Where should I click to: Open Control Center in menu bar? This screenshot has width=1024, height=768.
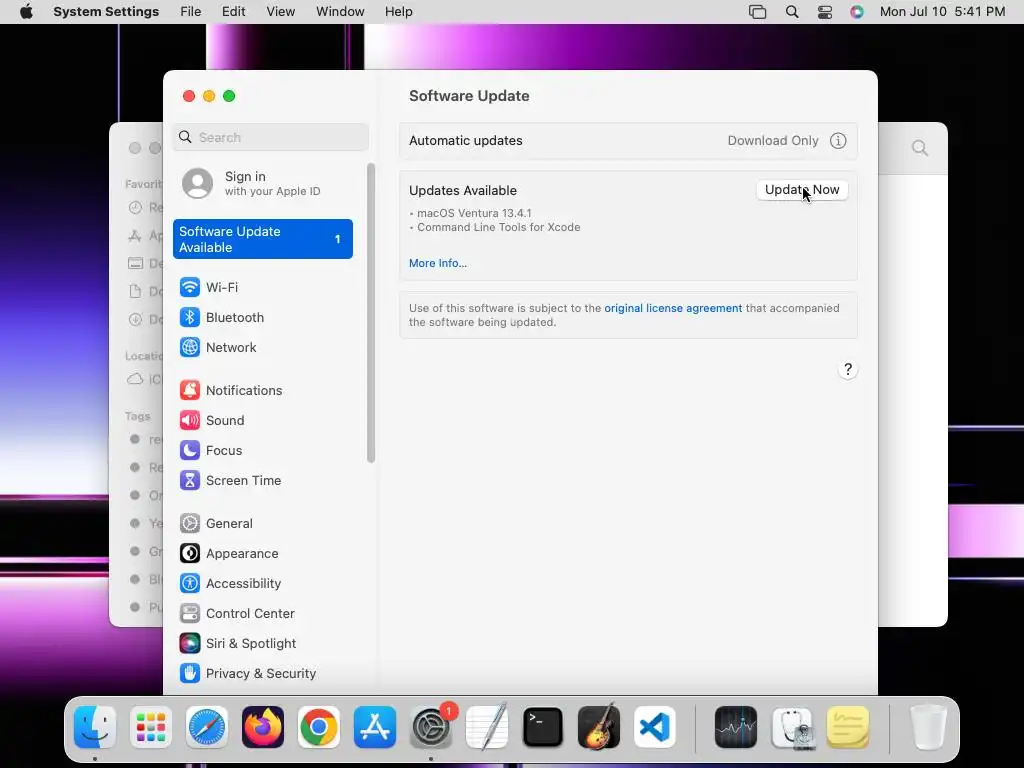point(825,12)
